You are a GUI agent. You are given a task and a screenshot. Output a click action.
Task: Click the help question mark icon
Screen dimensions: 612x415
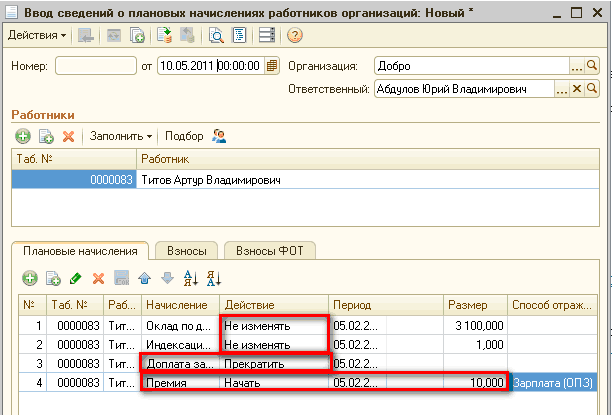294,35
